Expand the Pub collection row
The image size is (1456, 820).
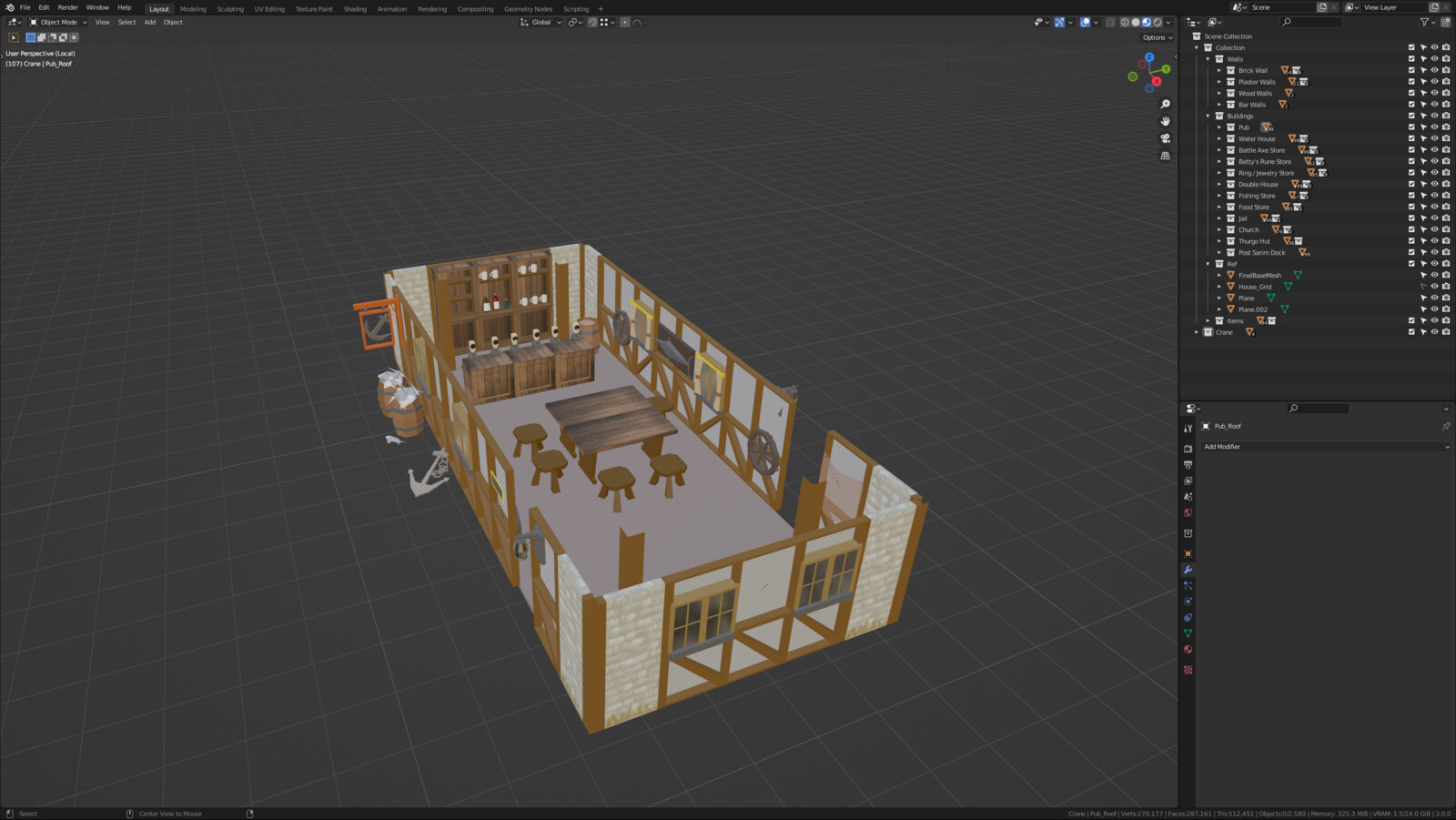click(x=1219, y=127)
